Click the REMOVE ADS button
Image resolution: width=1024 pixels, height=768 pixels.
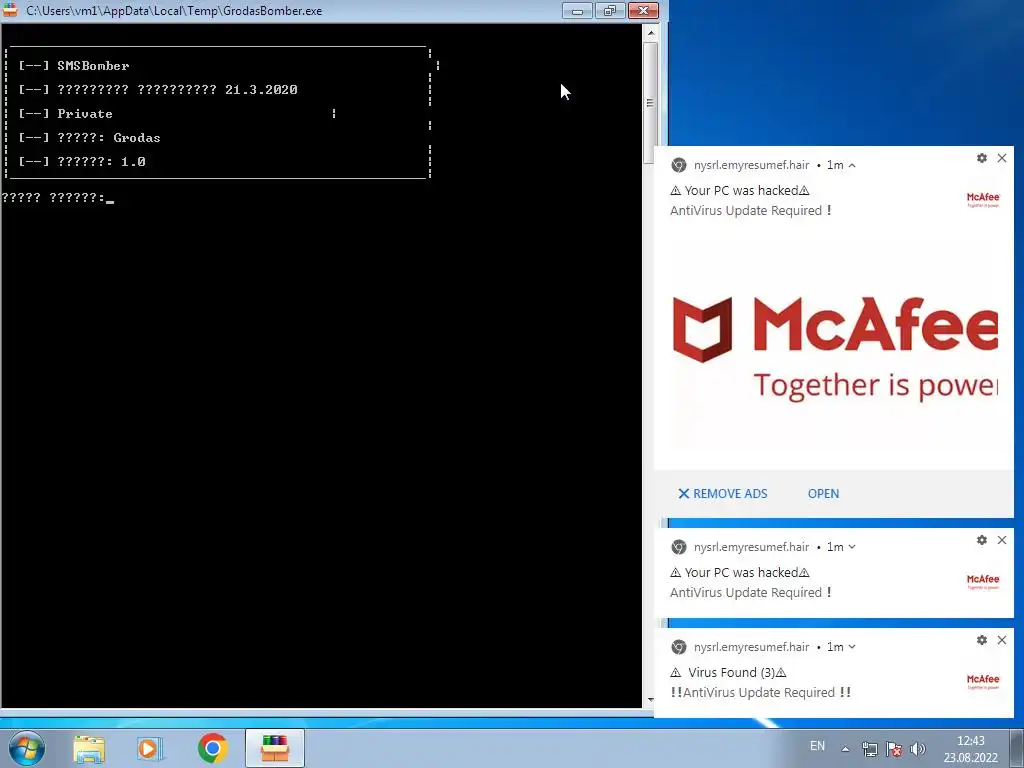(722, 494)
